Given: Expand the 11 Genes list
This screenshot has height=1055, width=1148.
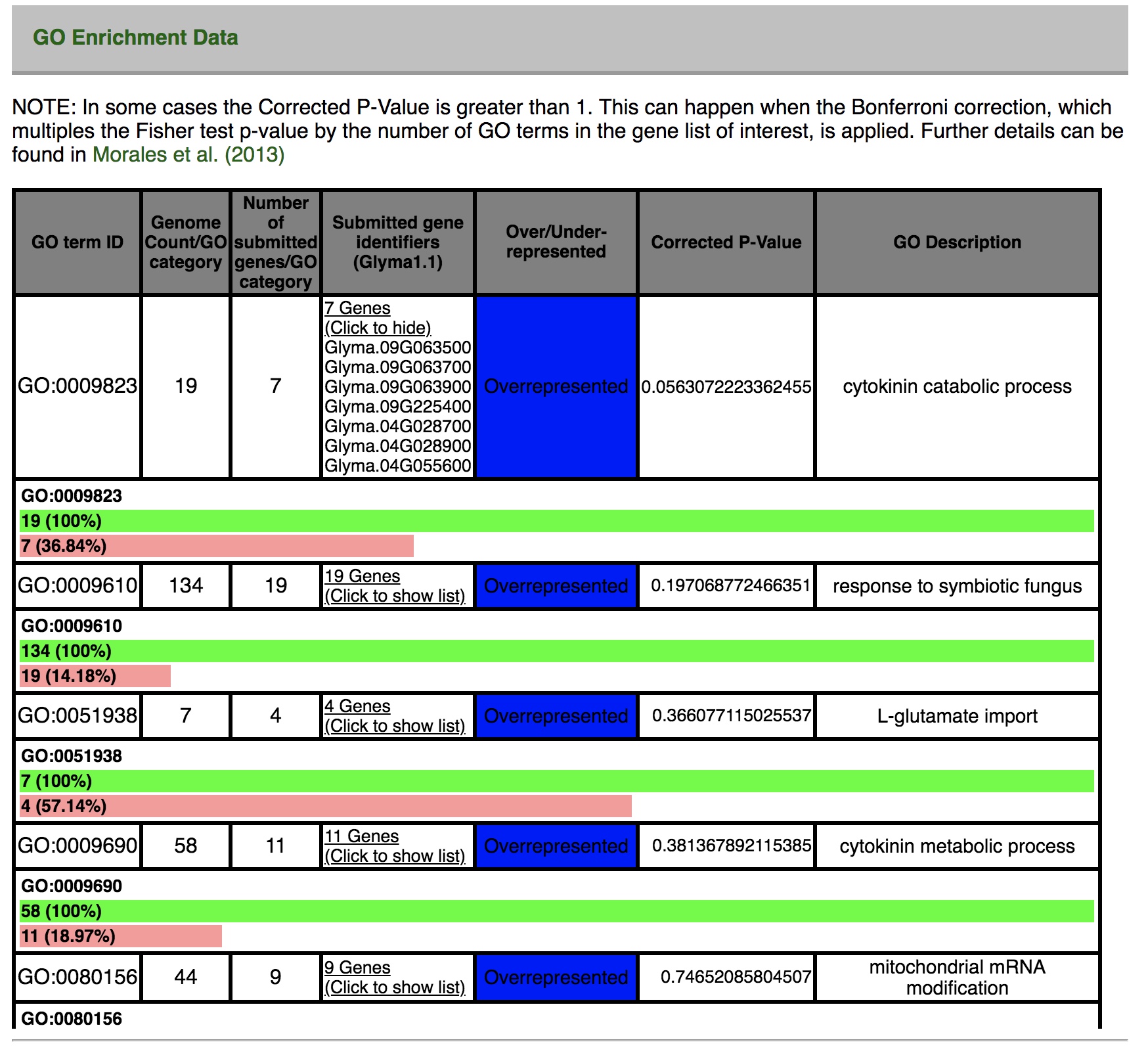Looking at the screenshot, I should click(395, 855).
